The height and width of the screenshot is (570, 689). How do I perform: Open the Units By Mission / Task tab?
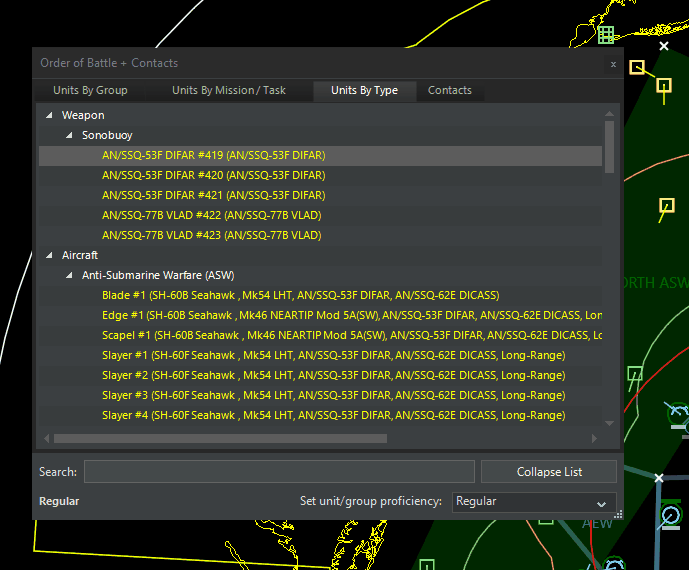[x=228, y=91]
